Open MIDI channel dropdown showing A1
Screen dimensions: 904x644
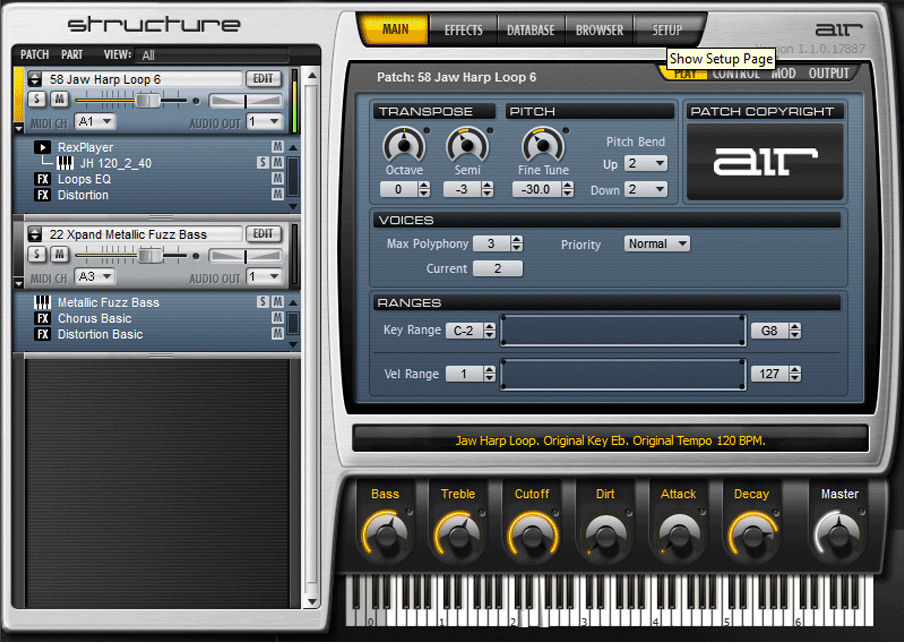pos(96,122)
